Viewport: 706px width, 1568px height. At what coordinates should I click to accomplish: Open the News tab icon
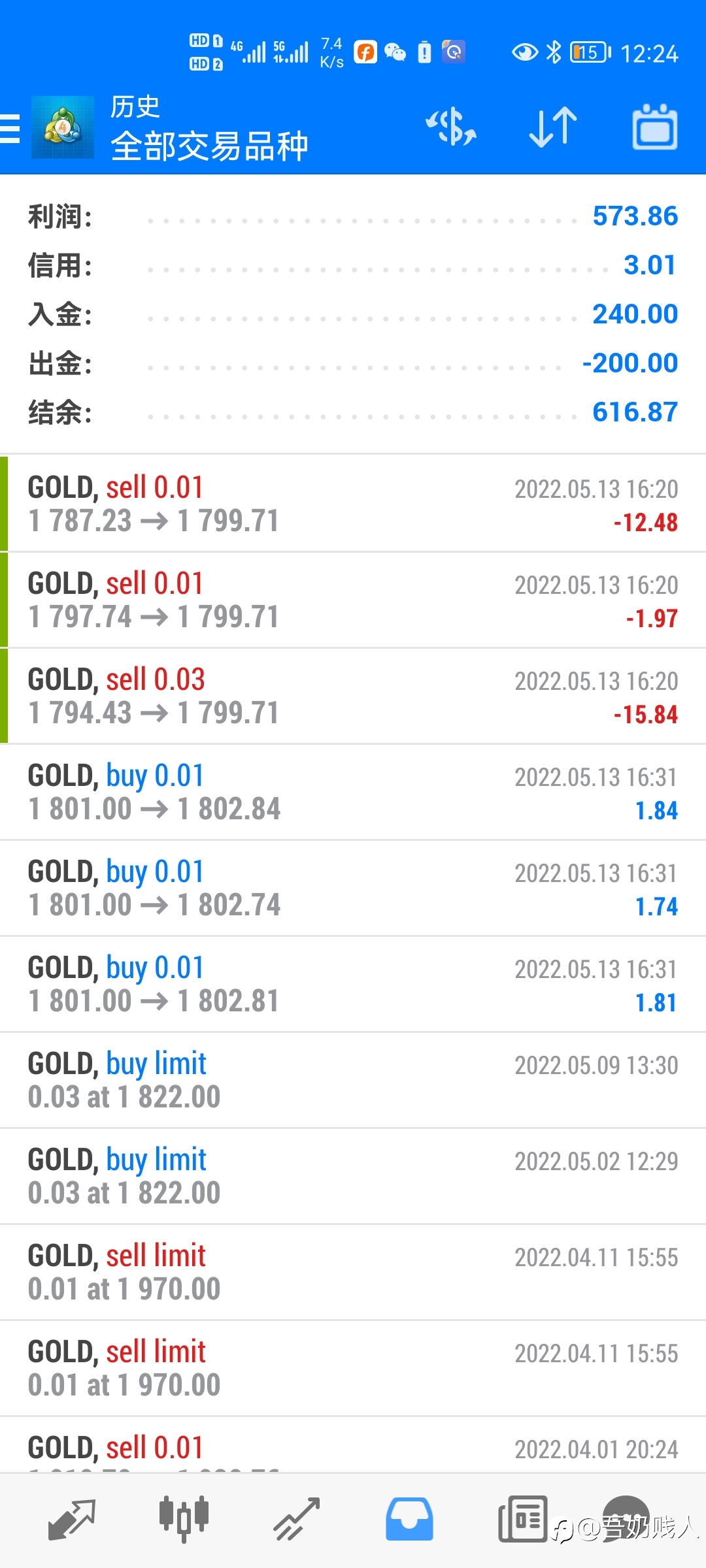click(x=522, y=1518)
